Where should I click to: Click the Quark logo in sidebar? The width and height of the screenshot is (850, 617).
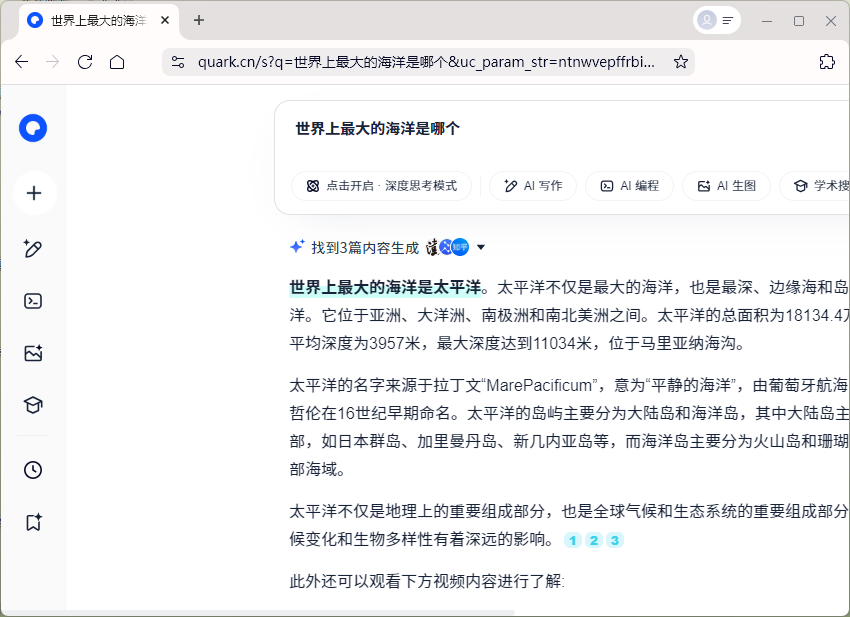[x=33, y=128]
